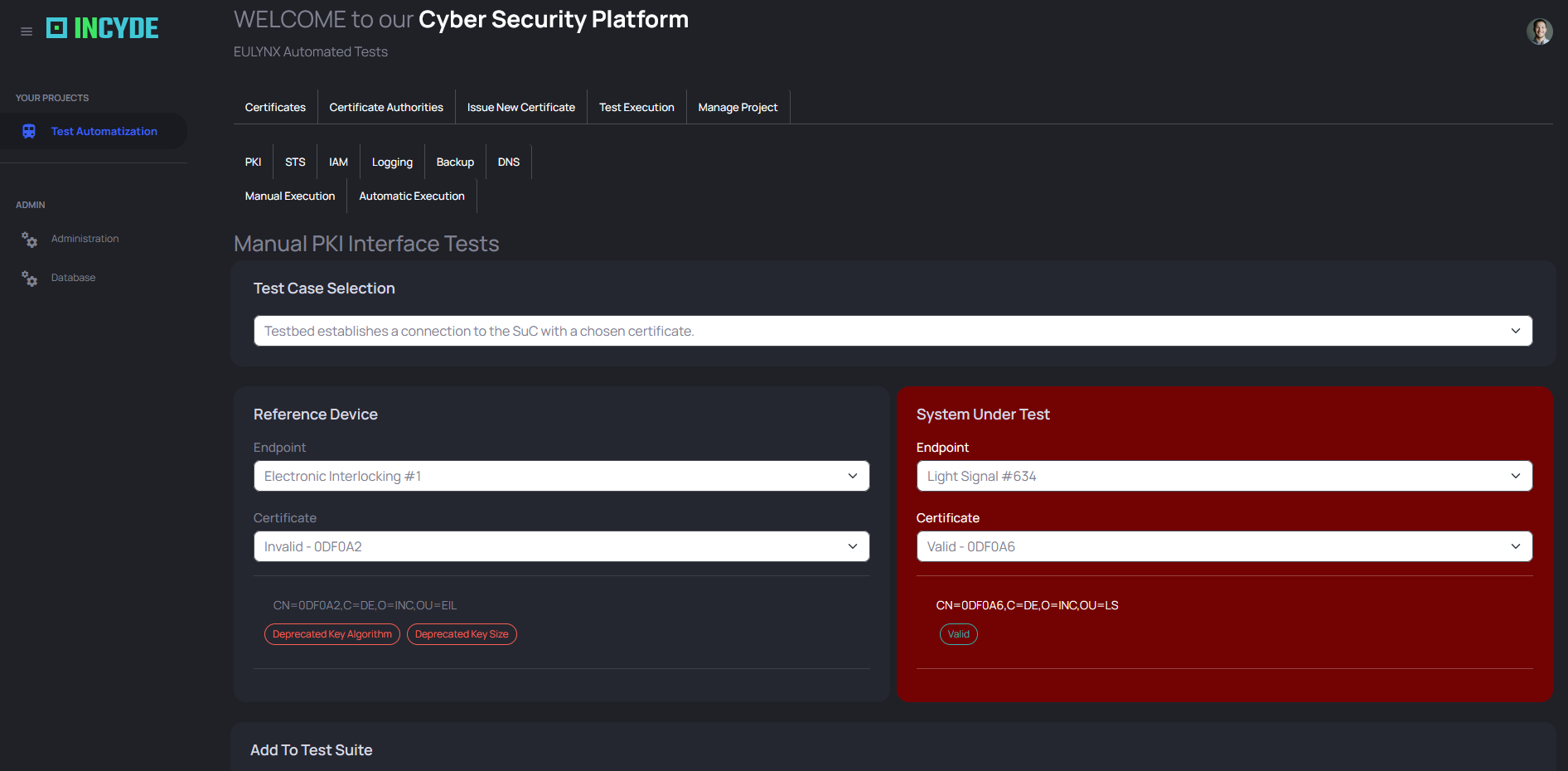The width and height of the screenshot is (1568, 771).
Task: Click the gears icon beside Database
Action: (x=29, y=279)
